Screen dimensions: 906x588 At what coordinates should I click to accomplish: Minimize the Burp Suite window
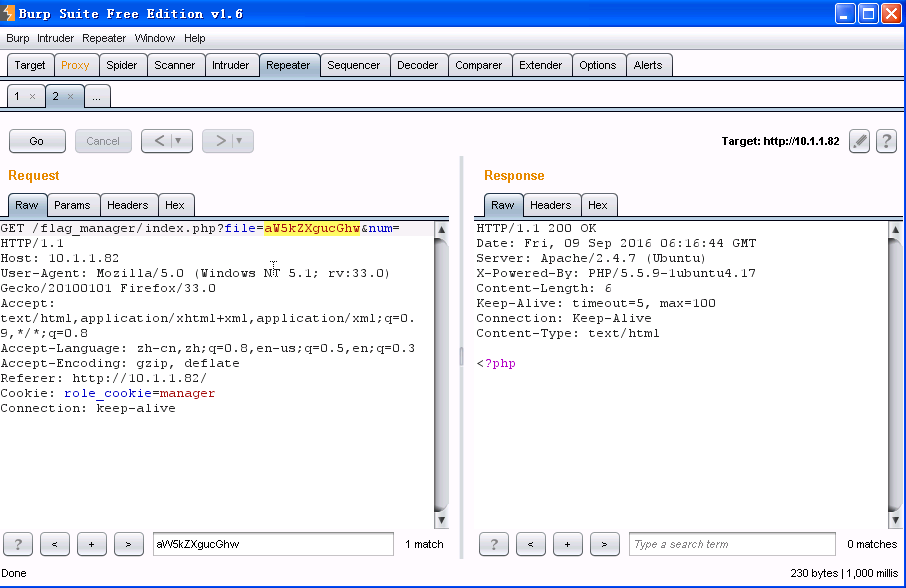(845, 14)
